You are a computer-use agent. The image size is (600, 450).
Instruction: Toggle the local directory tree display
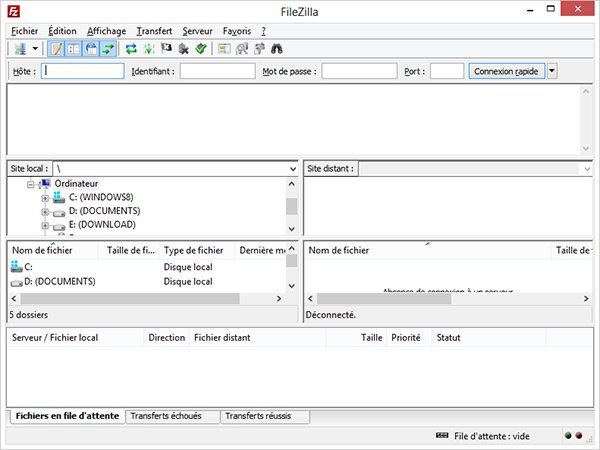(73, 49)
